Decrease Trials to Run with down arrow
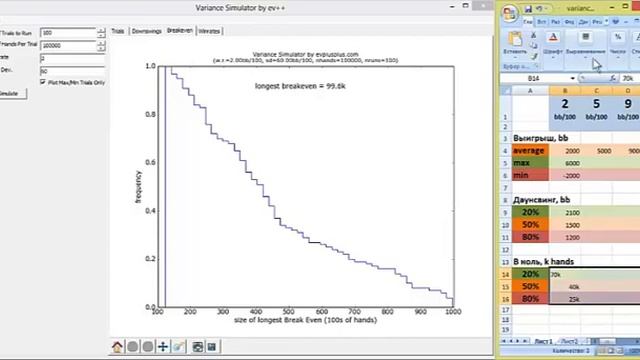640x360 pixels. pyautogui.click(x=101, y=36)
